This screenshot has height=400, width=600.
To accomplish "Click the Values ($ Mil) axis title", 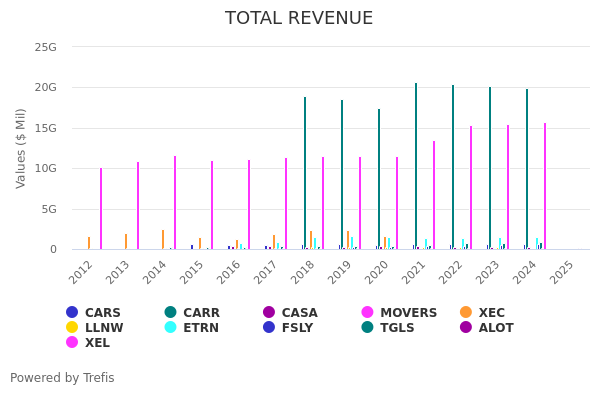I will tap(22, 148).
